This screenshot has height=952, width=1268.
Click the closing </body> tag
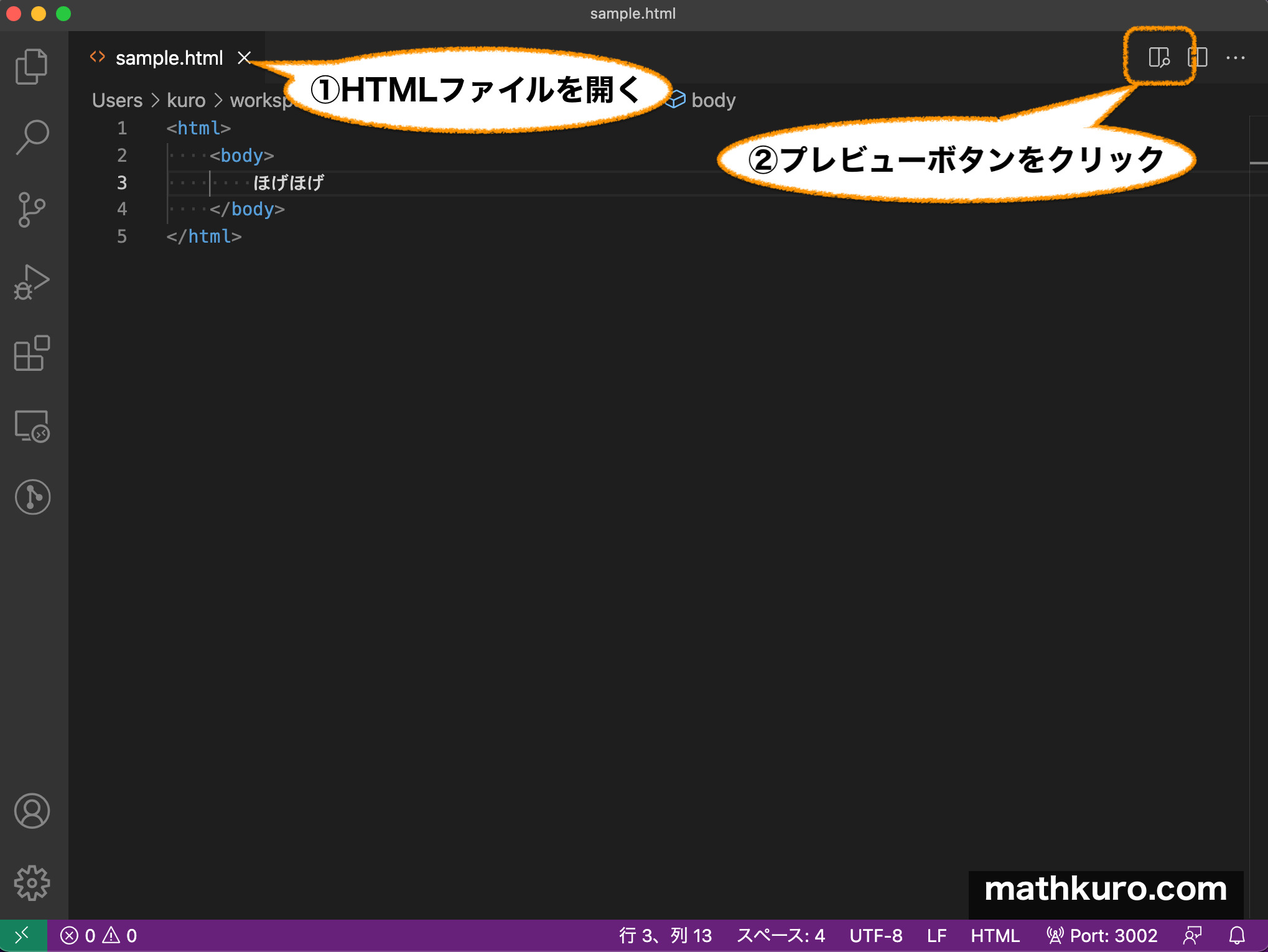coord(247,209)
